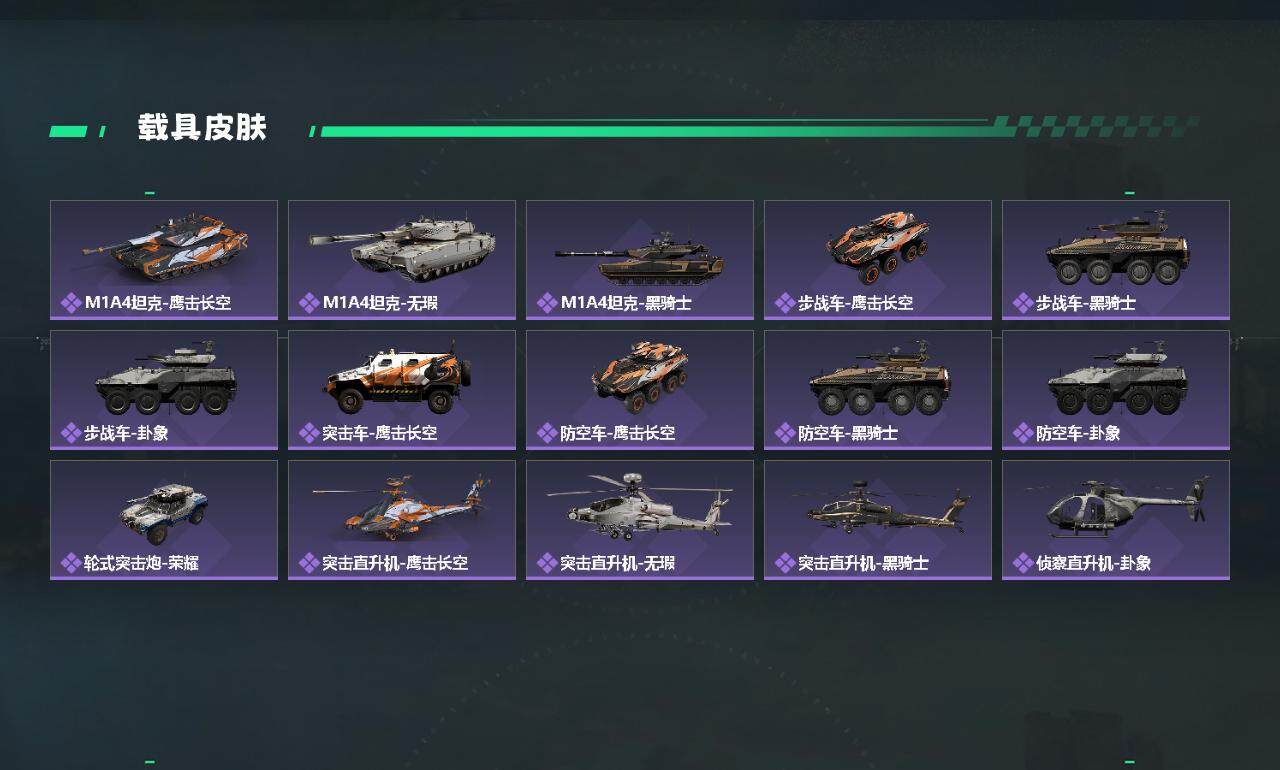Viewport: 1280px width, 770px height.
Task: Click the purple rarity icon beside 突击车-鹰击长空
Action: pos(309,433)
